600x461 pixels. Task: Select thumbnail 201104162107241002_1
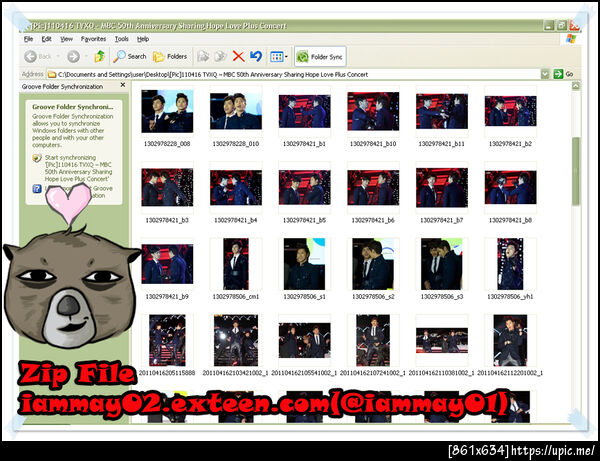click(373, 340)
